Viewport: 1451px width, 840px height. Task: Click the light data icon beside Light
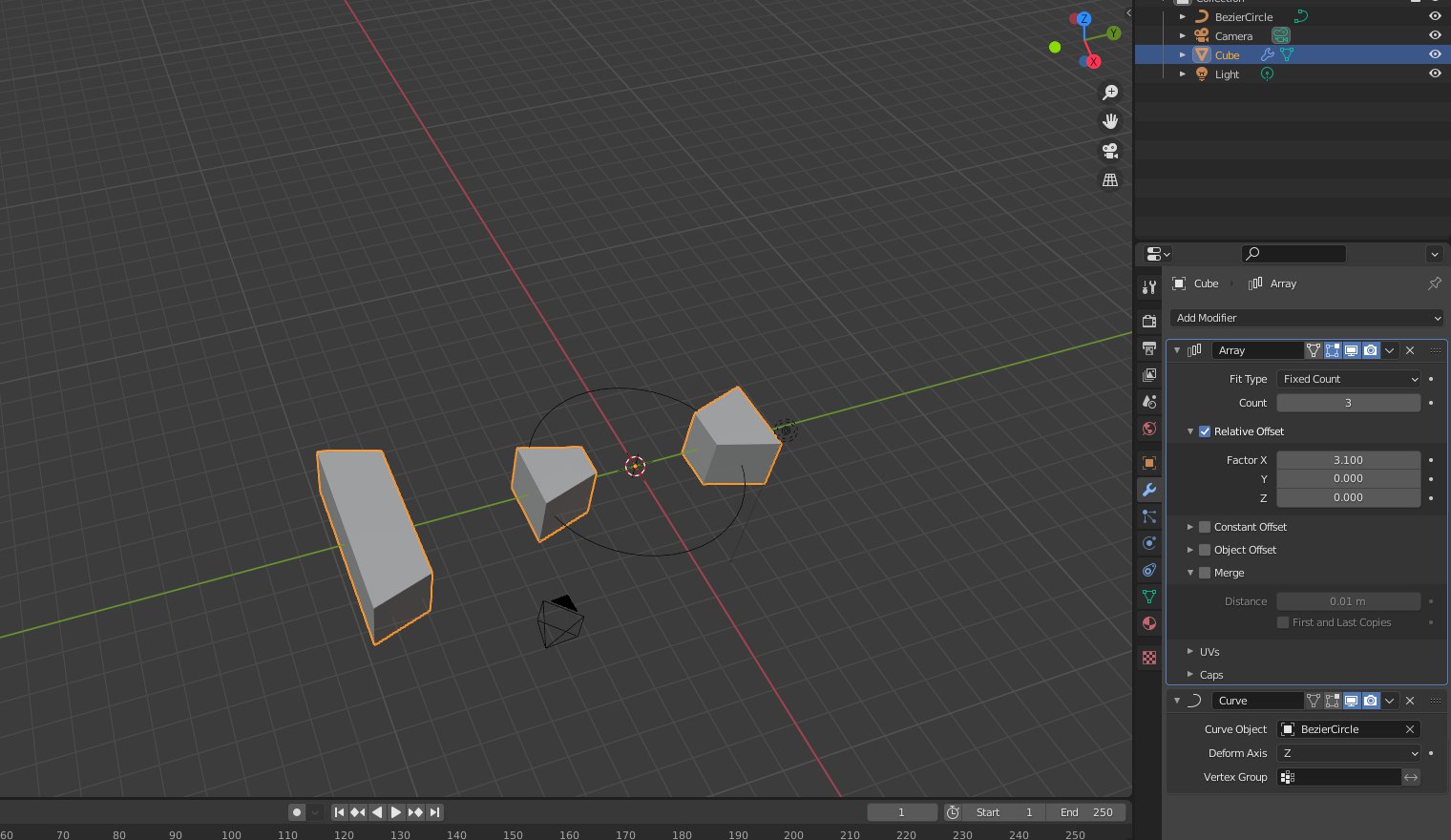coord(1267,73)
